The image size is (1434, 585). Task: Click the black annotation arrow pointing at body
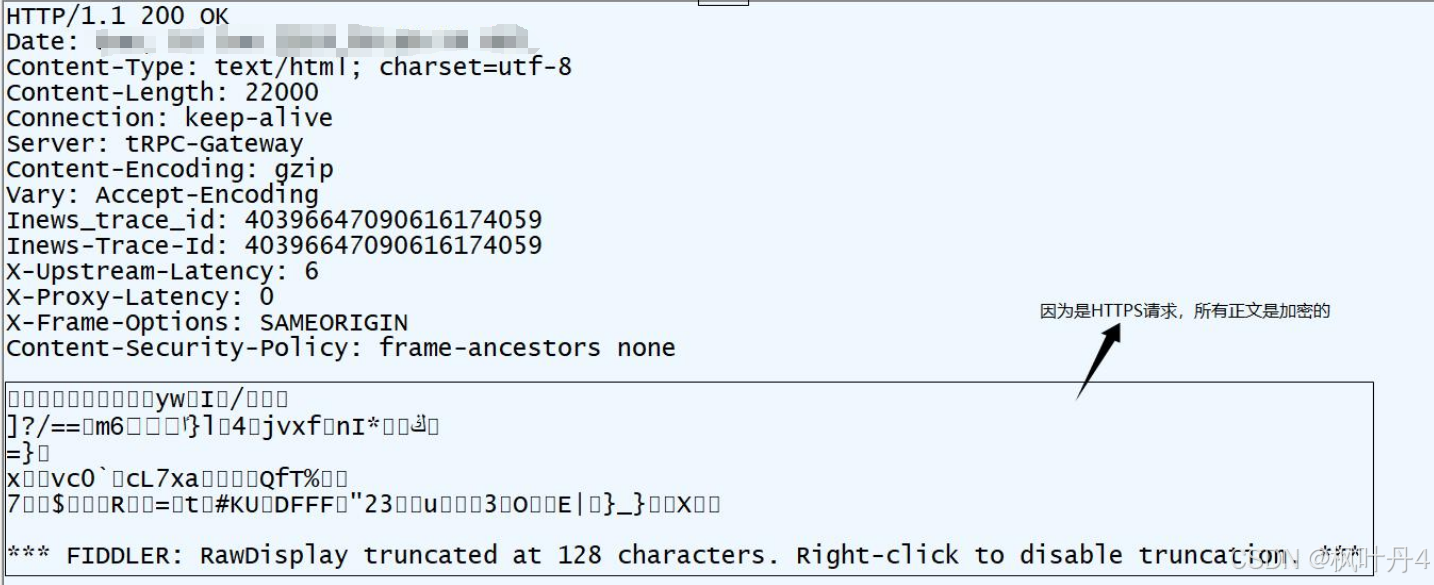(1098, 362)
